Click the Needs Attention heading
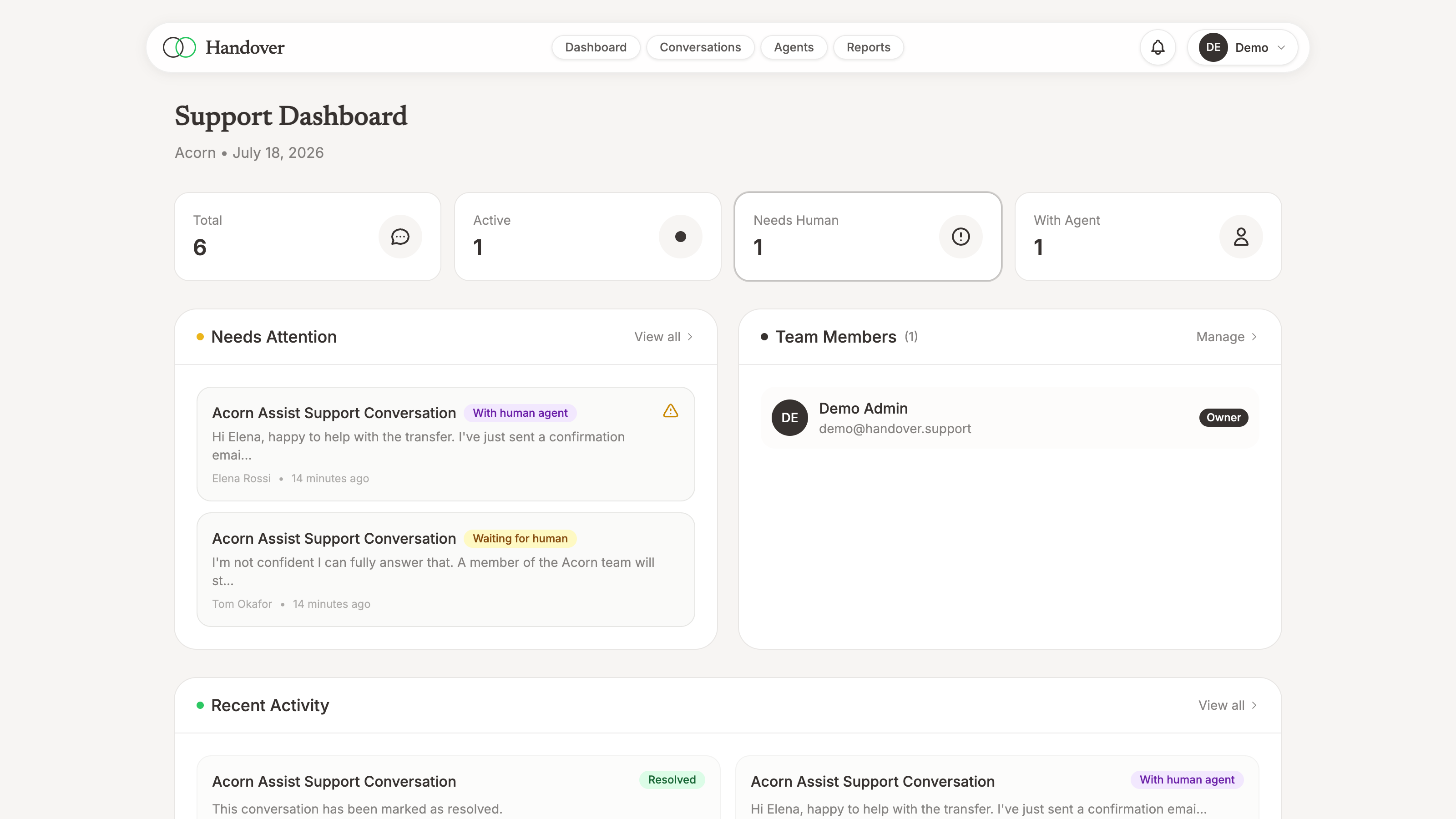The height and width of the screenshot is (819, 1456). click(273, 337)
